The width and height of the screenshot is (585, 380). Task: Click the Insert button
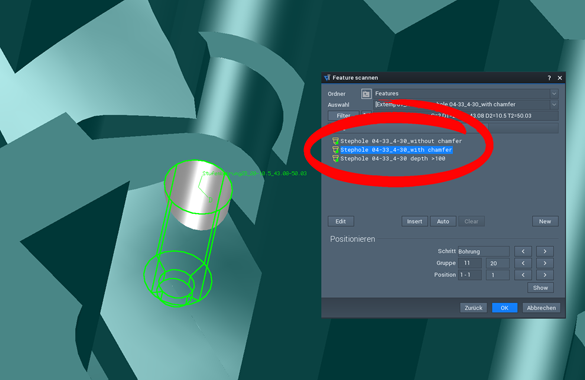tap(414, 222)
